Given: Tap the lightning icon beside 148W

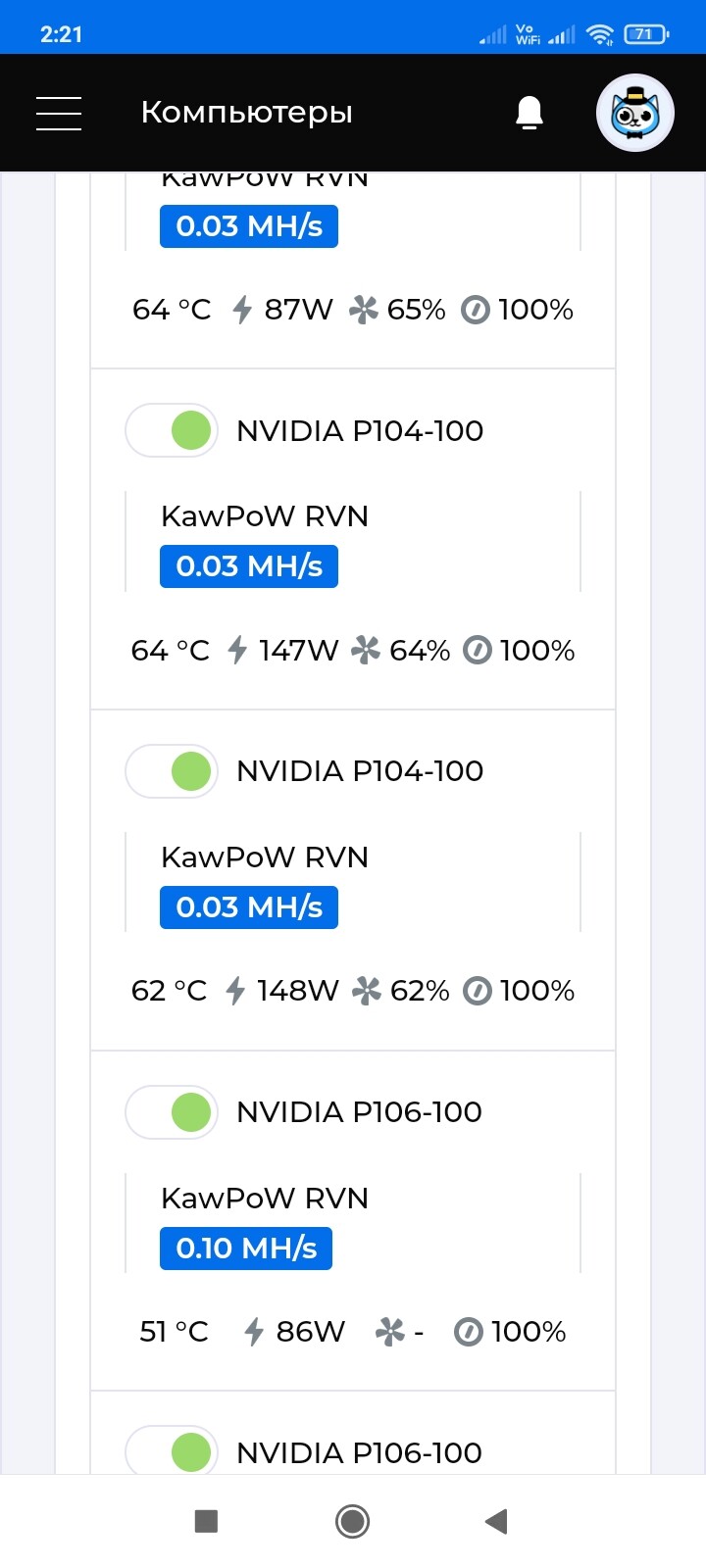Looking at the screenshot, I should coord(235,991).
